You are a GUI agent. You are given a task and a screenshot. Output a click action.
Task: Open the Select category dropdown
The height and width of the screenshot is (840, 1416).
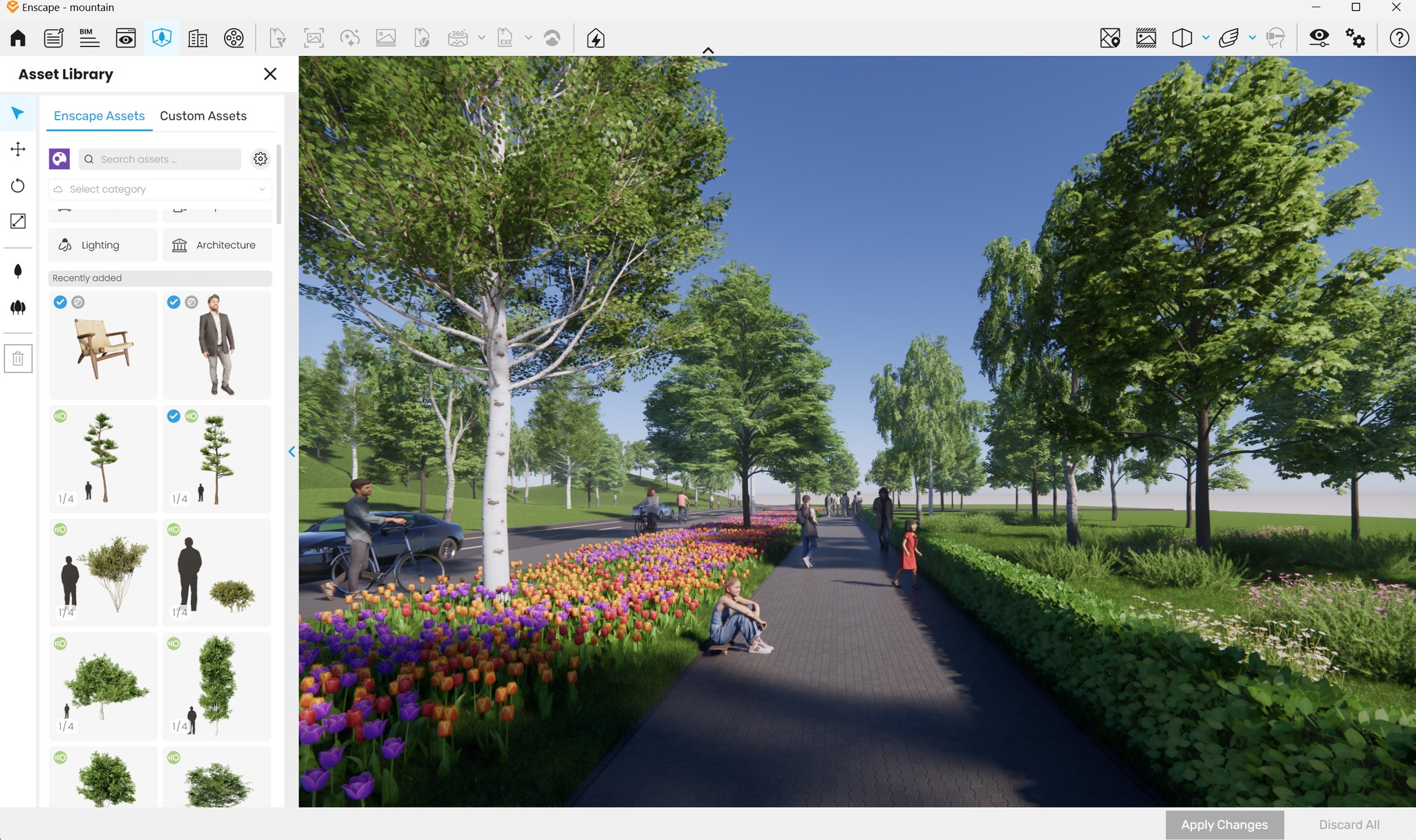click(x=160, y=189)
